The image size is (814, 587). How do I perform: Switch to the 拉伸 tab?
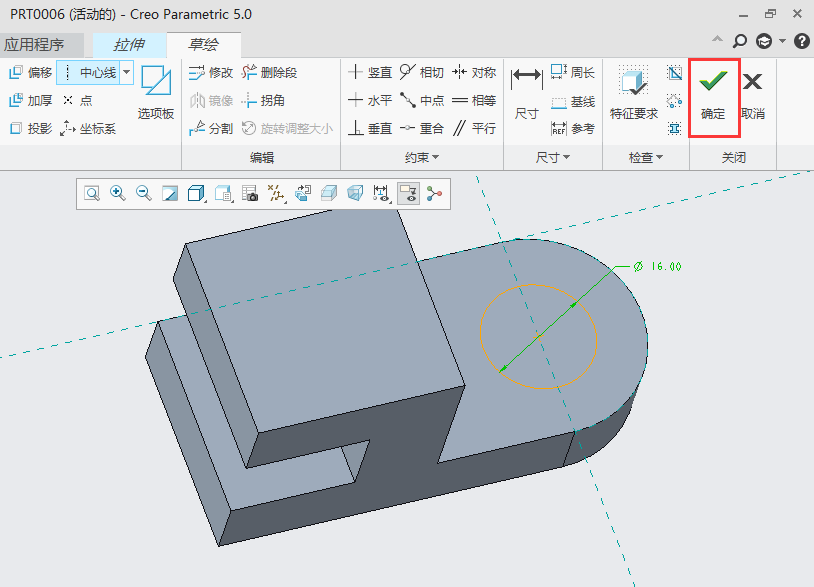[128, 45]
